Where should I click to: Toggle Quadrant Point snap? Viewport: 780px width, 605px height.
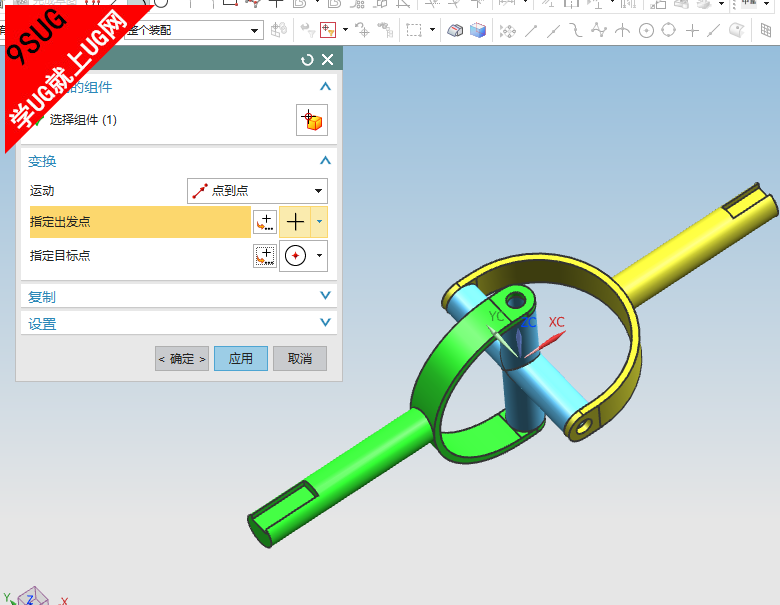pos(669,30)
